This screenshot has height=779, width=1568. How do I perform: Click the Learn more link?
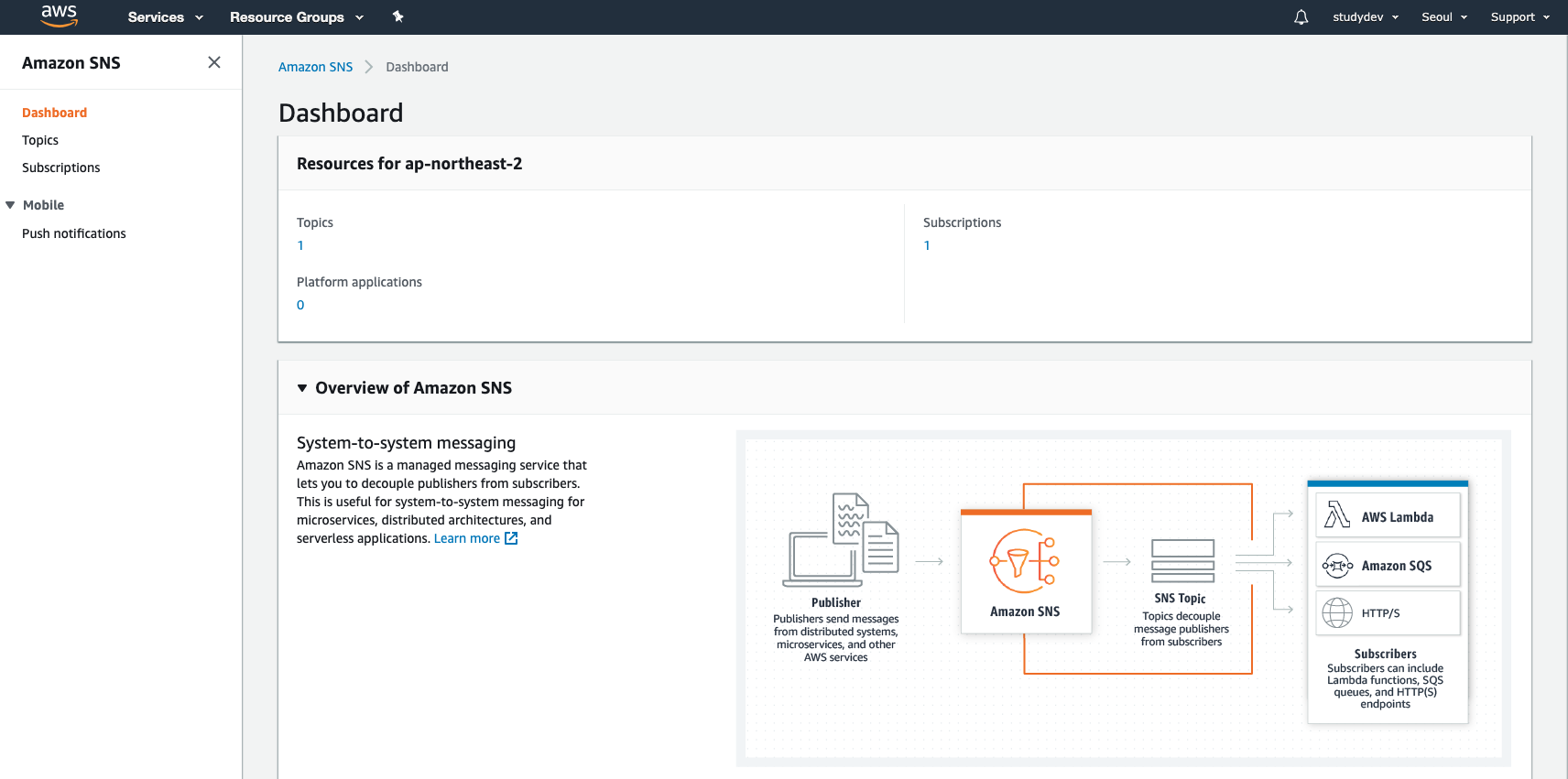coord(467,538)
